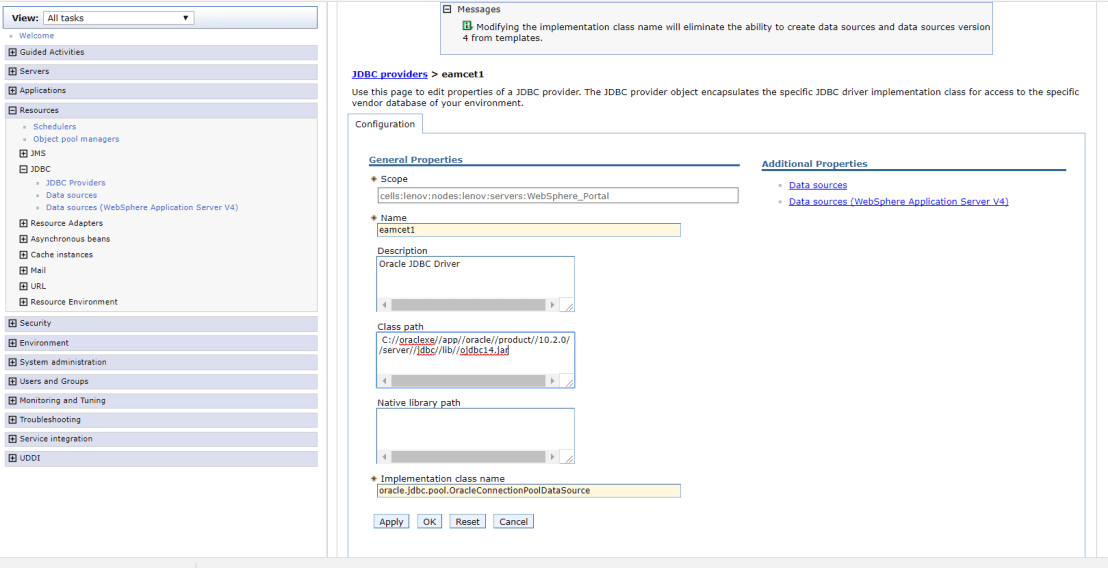Go to JDBC providers breadcrumb link

tap(389, 74)
